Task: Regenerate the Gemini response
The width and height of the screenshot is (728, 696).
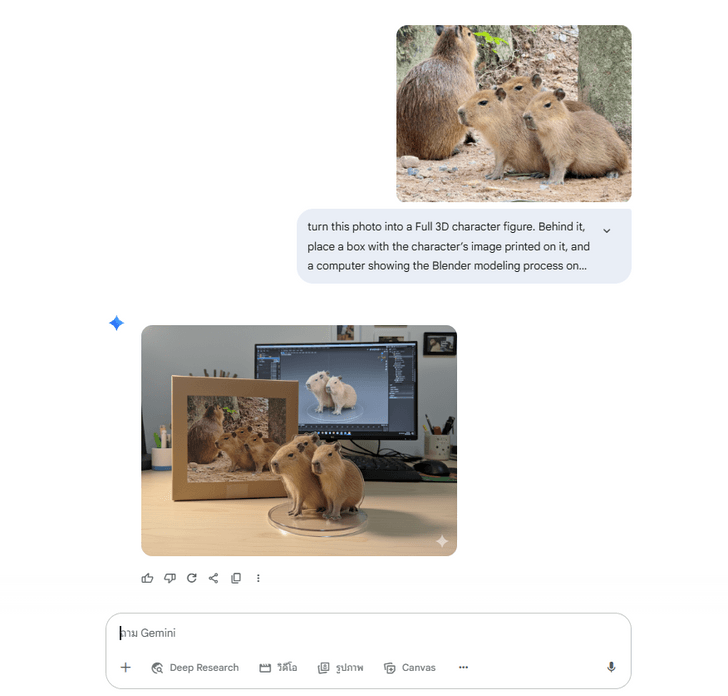Action: [192, 578]
